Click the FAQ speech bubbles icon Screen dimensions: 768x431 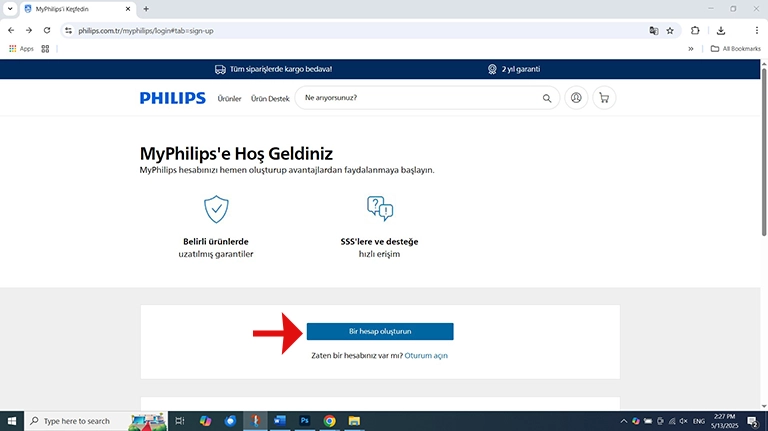pyautogui.click(x=380, y=208)
